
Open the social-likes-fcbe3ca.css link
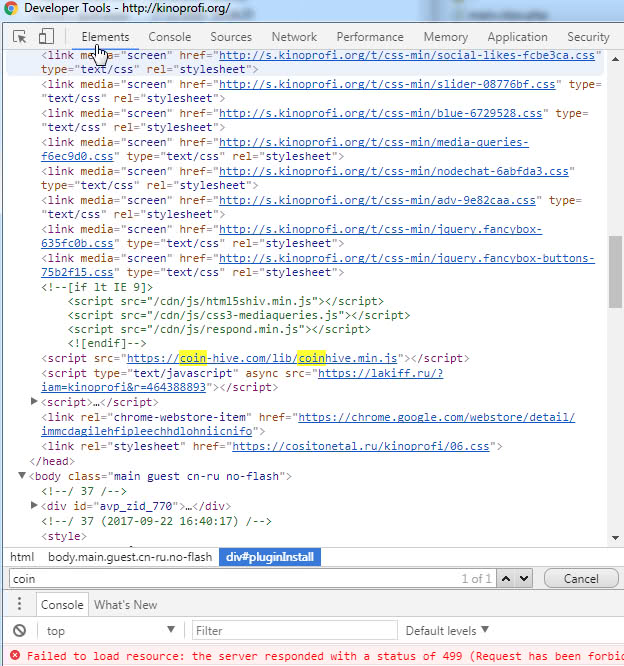coord(407,55)
